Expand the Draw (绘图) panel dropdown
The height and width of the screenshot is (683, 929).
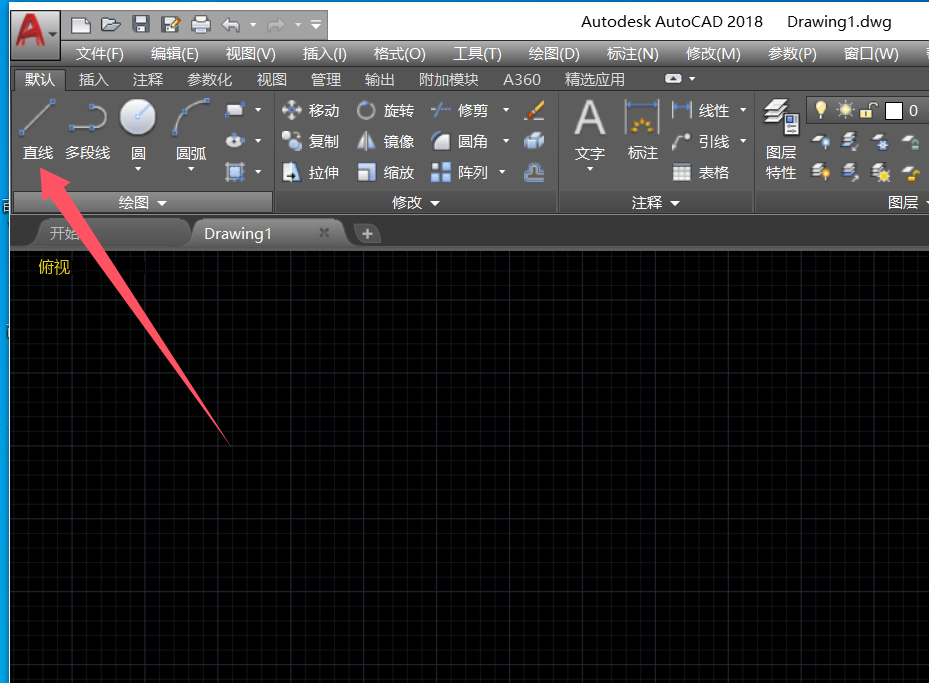142,203
